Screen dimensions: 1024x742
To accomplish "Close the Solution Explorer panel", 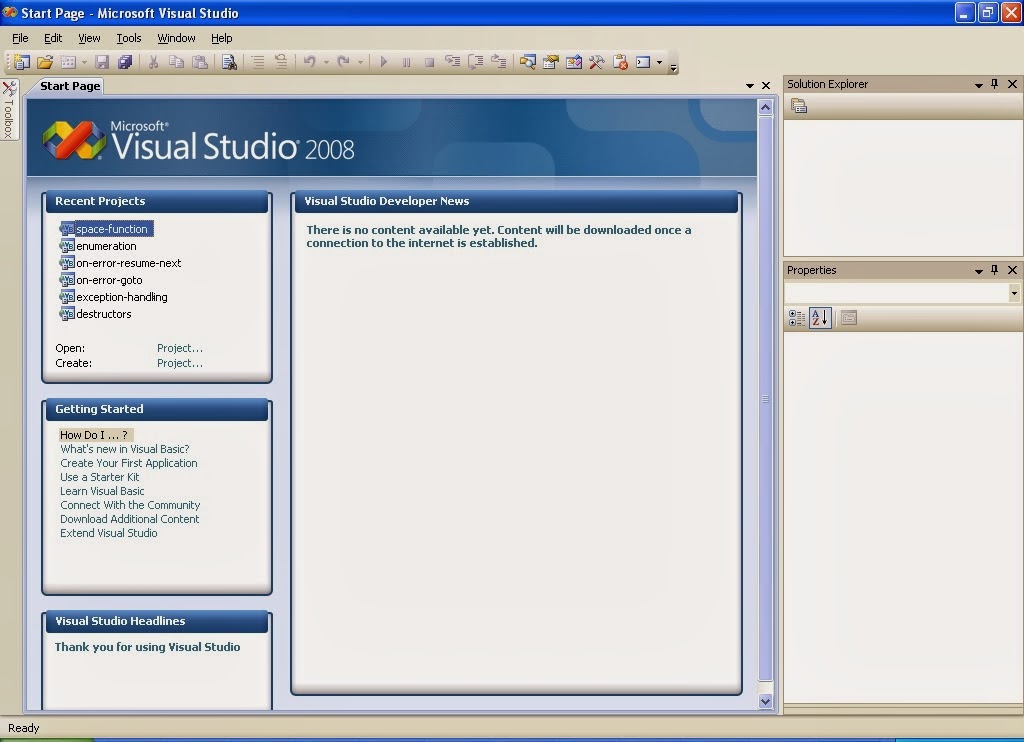I will coord(1012,84).
